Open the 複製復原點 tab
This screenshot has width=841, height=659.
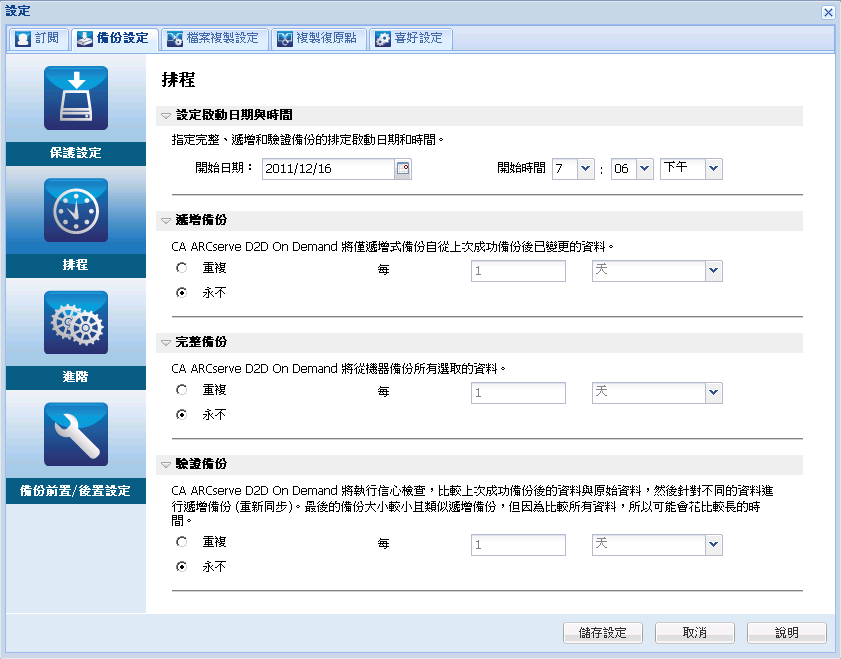320,39
